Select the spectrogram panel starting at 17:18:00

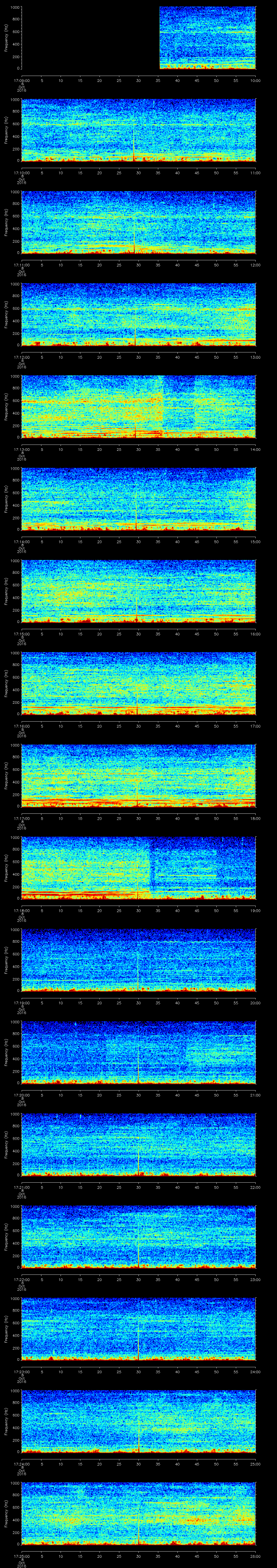[x=139, y=868]
